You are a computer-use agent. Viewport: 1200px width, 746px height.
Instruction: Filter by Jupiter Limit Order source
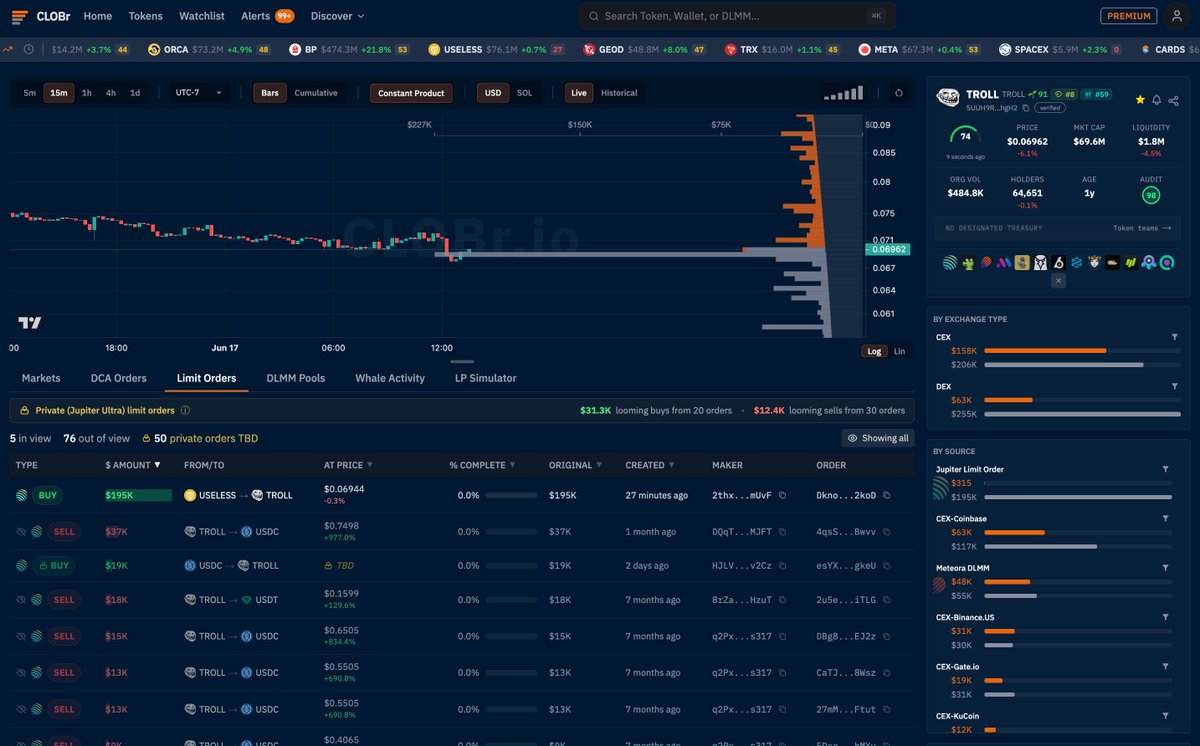[1165, 470]
